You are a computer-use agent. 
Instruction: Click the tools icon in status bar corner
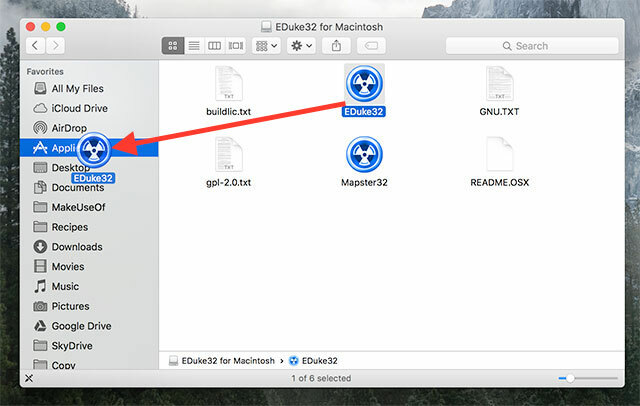(29, 378)
